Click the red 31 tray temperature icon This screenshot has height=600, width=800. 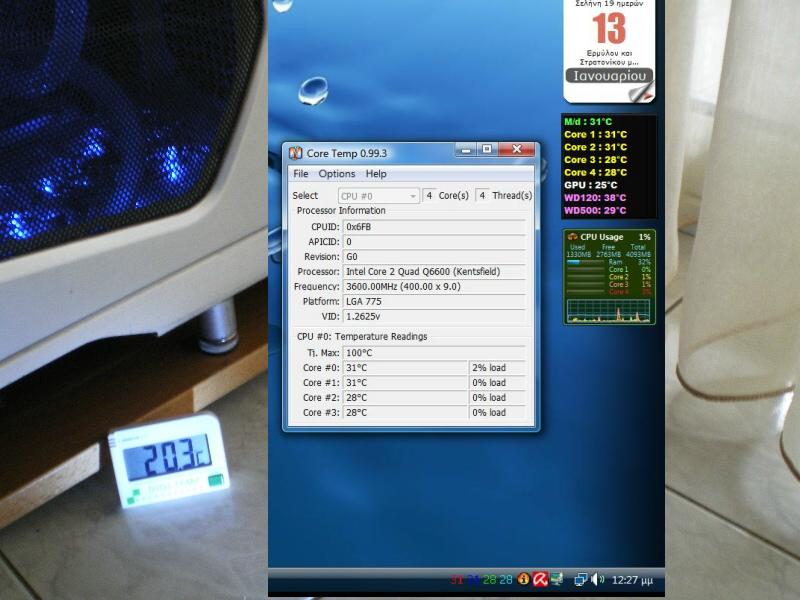click(457, 580)
